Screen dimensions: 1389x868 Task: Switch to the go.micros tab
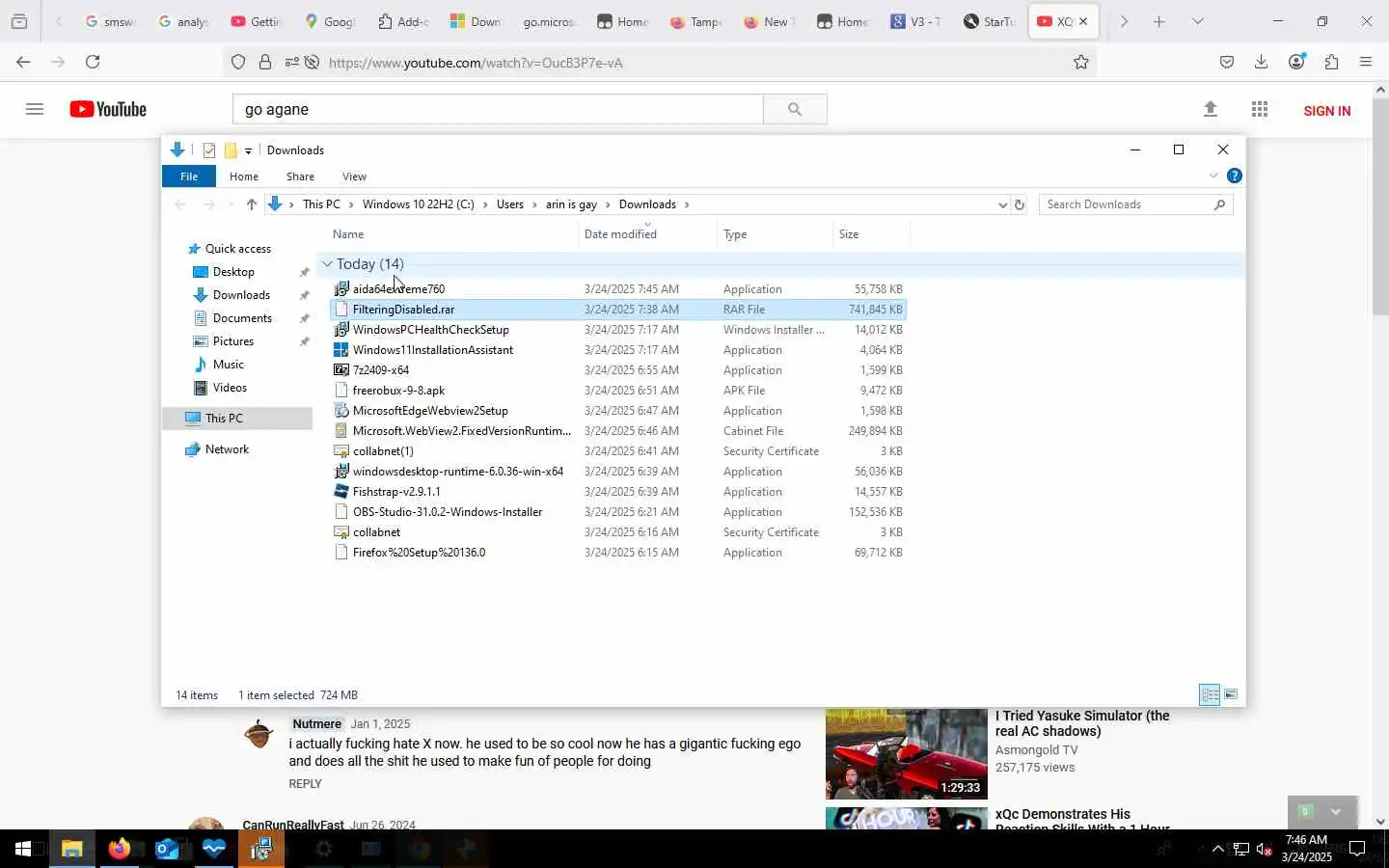[549, 21]
